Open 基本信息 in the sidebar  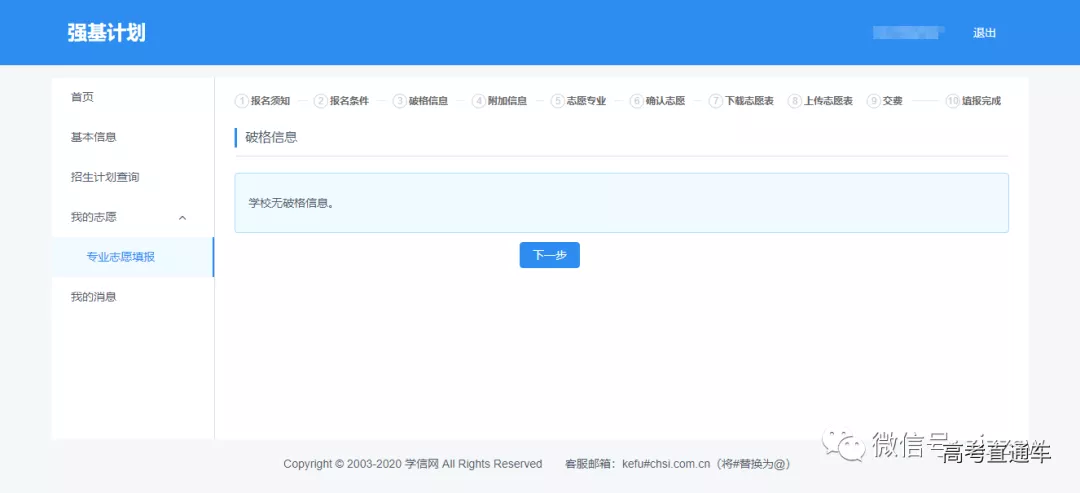coord(93,137)
